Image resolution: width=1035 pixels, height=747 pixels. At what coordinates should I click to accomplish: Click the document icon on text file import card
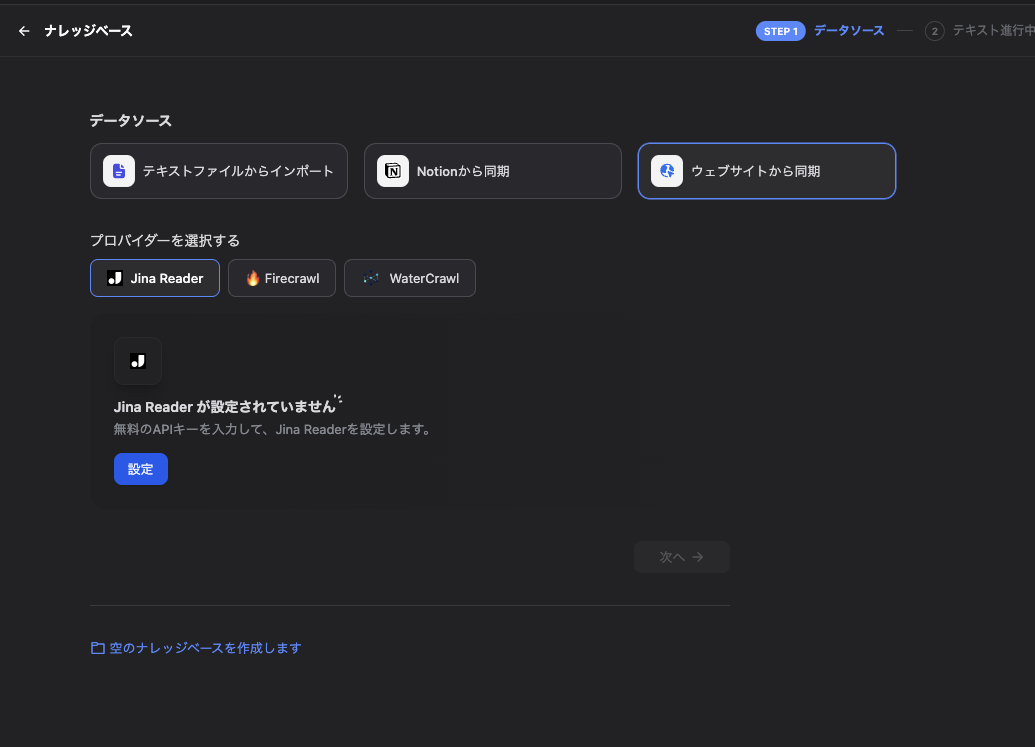(x=118, y=170)
